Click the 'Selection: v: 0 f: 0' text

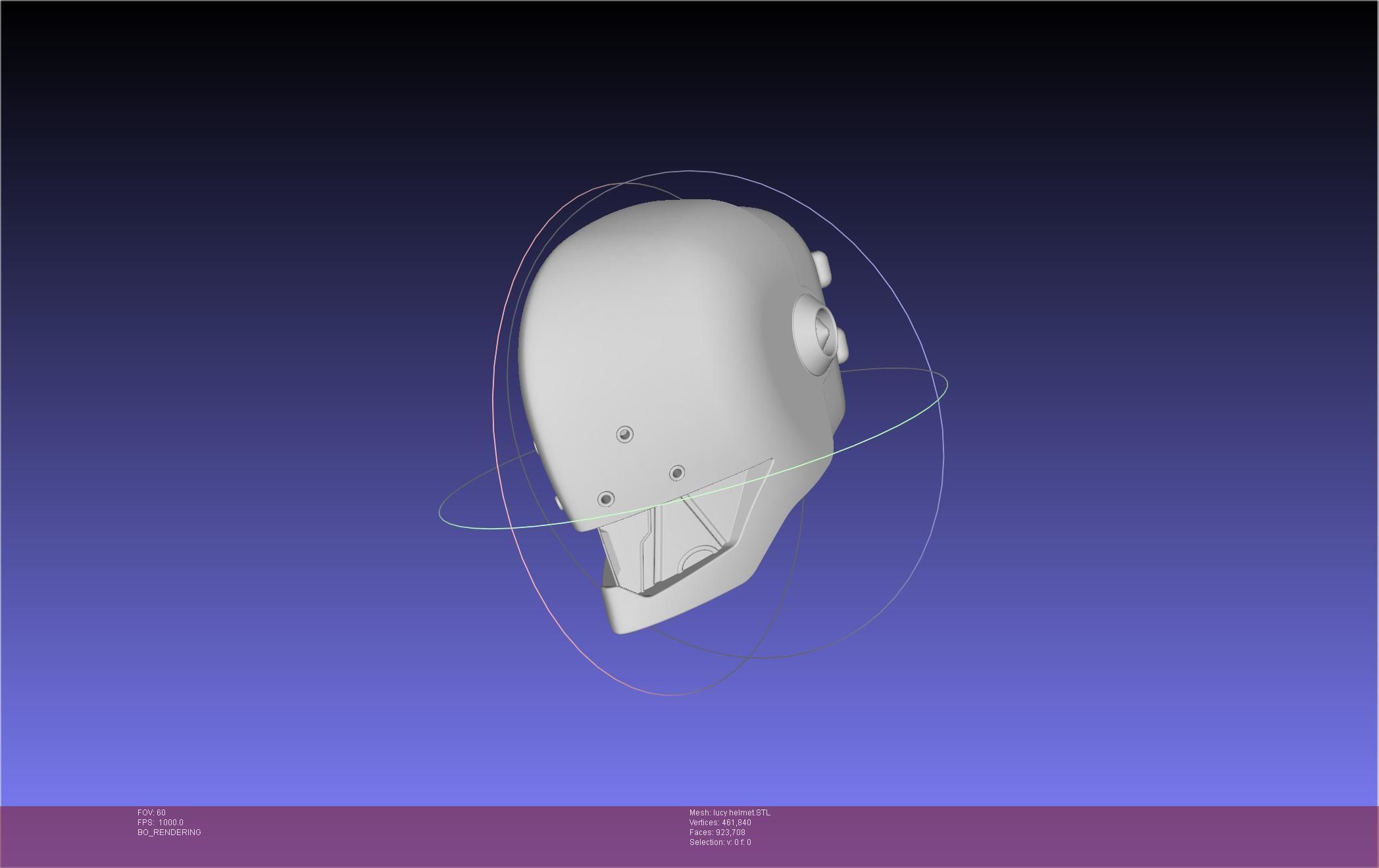coord(720,842)
